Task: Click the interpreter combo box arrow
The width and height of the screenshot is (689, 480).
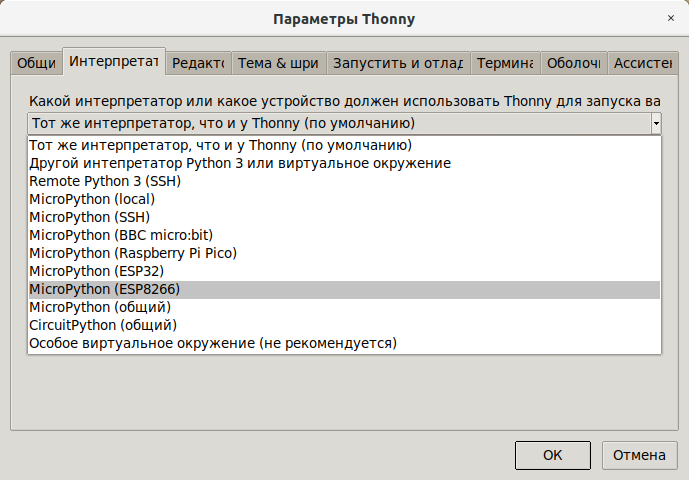Action: click(656, 124)
